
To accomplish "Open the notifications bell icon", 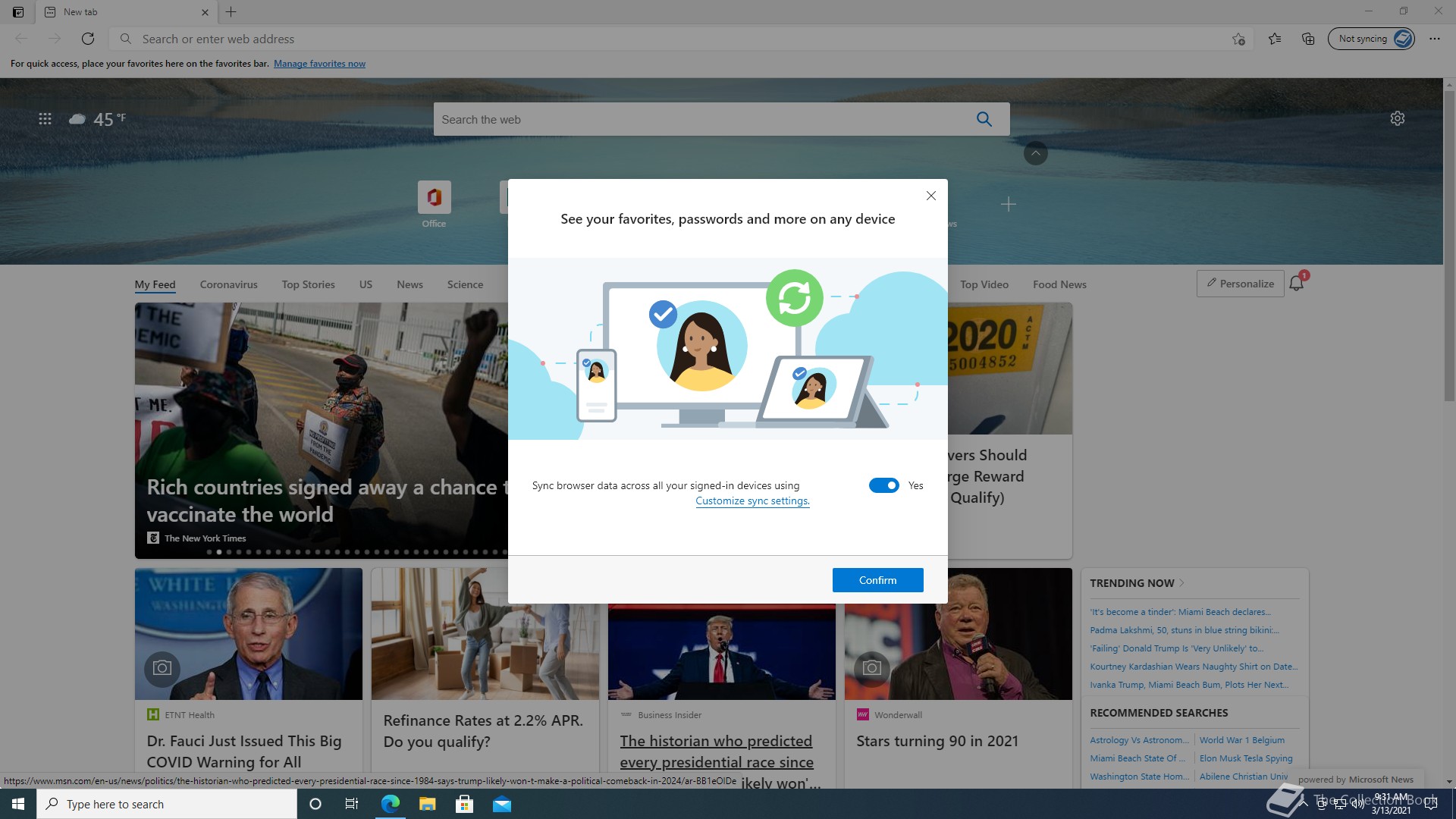I will (x=1298, y=284).
